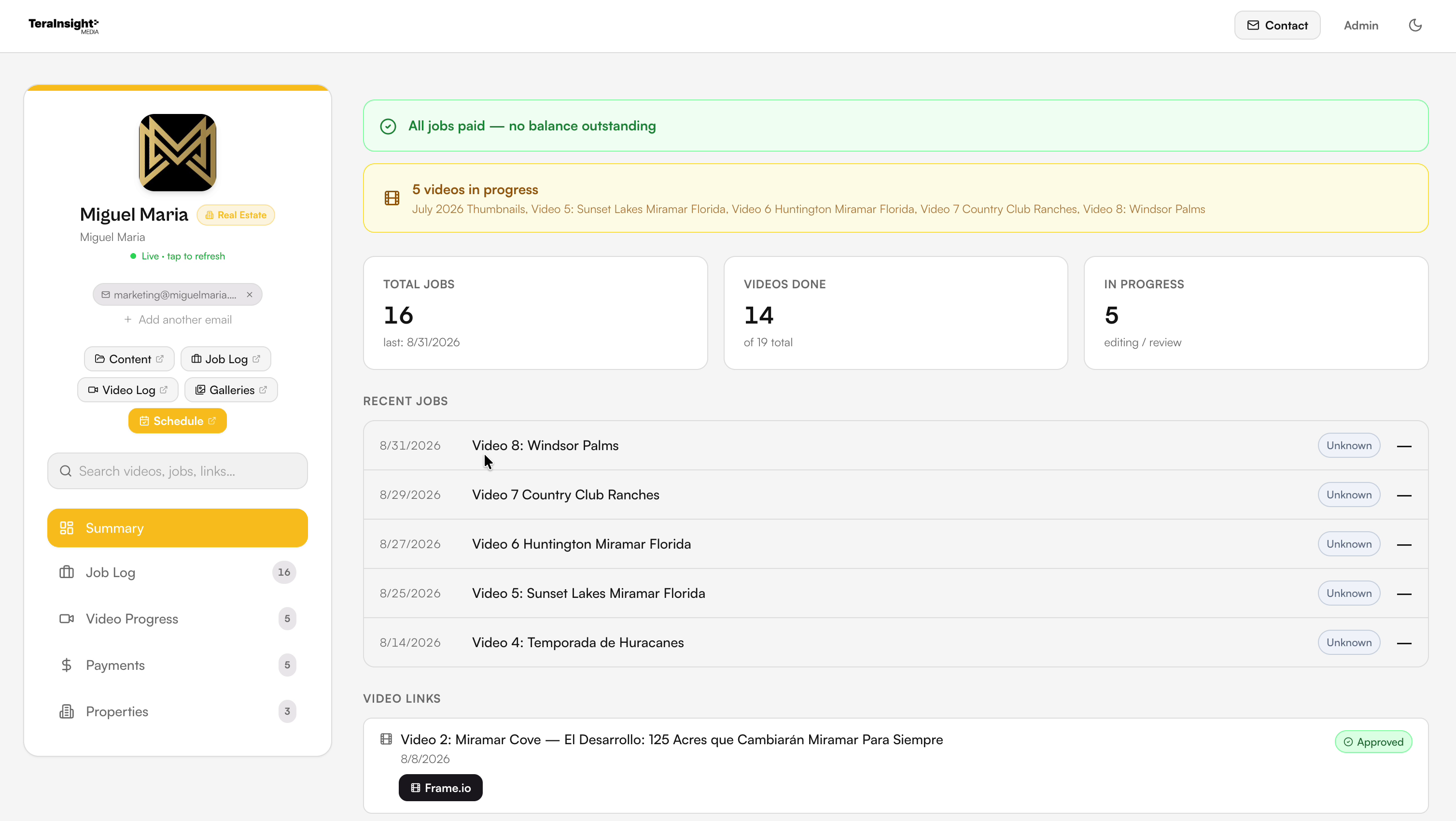Screen dimensions: 1456x821
Task: Click the Miguel Maria logo avatar
Action: point(178,153)
